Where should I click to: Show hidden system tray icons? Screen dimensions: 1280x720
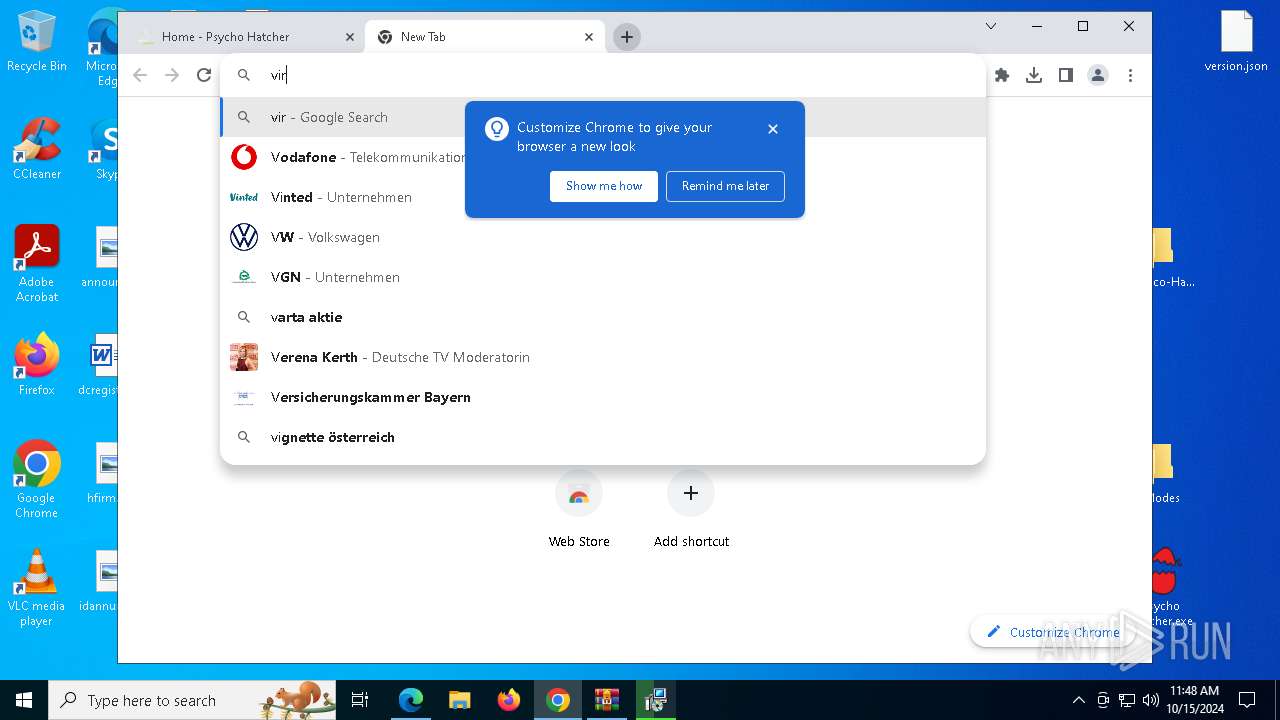(x=1078, y=700)
